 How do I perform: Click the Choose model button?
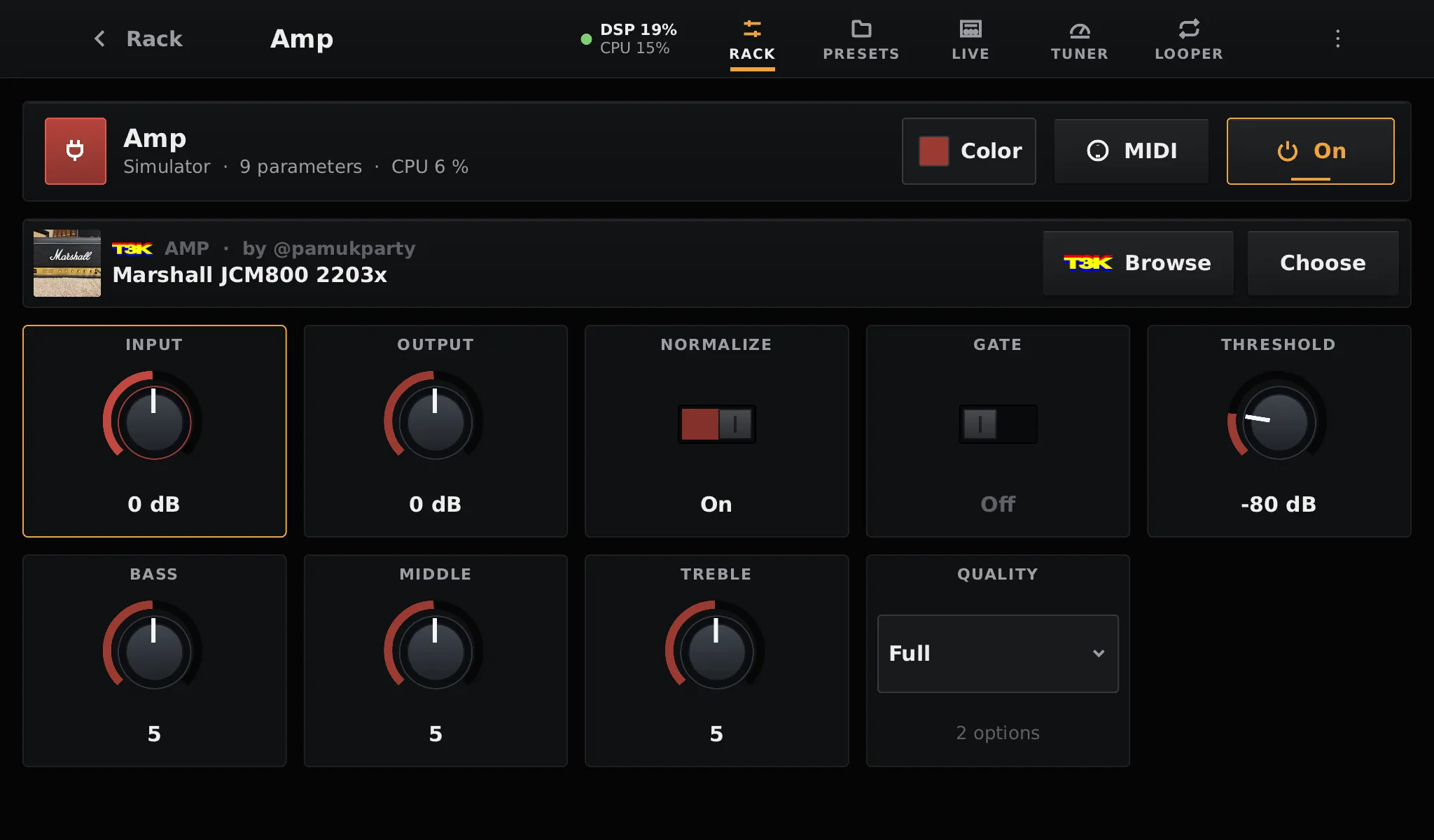(1323, 263)
